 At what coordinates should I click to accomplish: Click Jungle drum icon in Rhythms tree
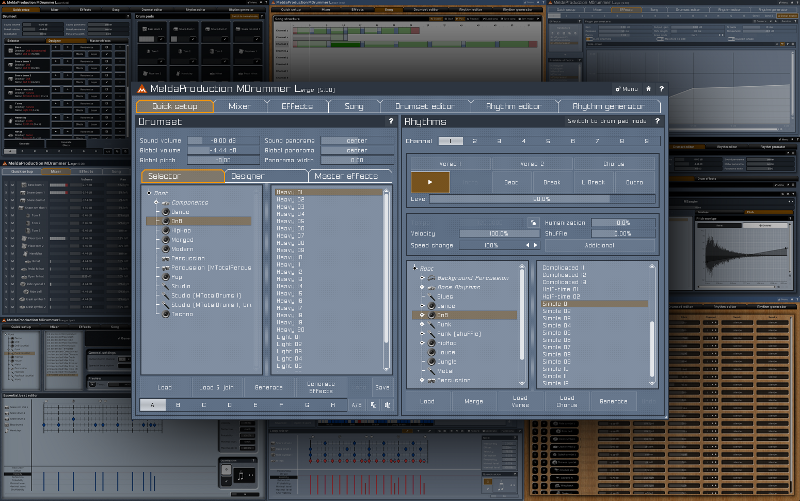[431, 362]
